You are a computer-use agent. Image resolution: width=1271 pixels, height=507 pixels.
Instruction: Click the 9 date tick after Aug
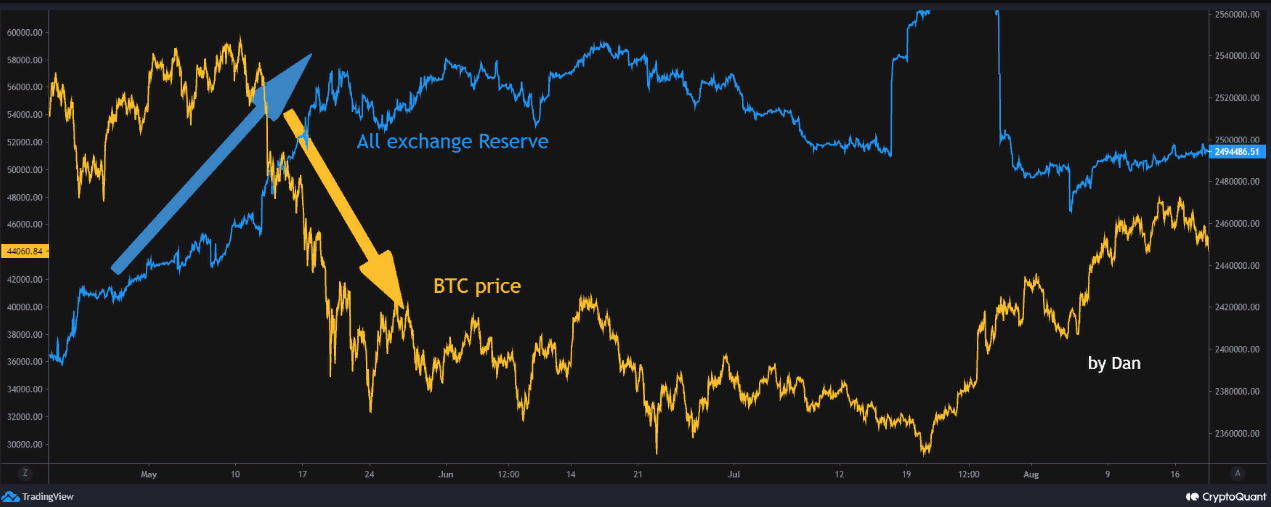[1108, 473]
